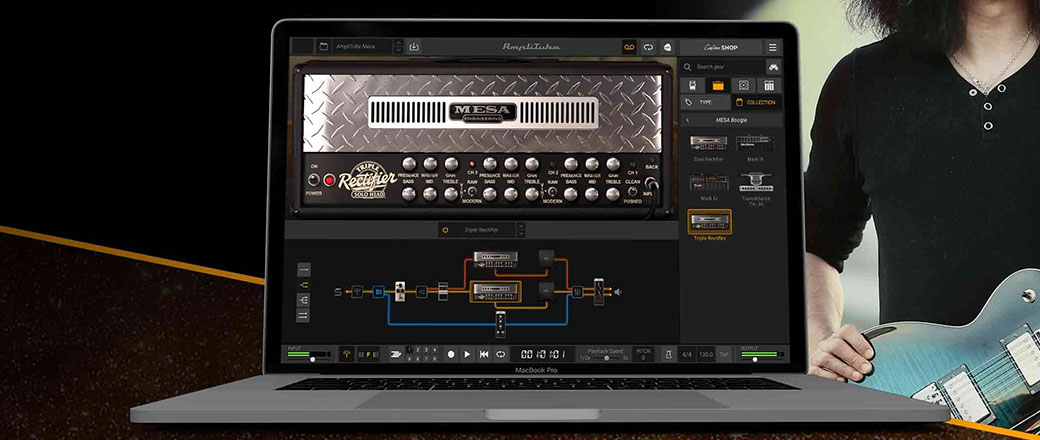
Task: Click the play button
Action: [x=467, y=354]
